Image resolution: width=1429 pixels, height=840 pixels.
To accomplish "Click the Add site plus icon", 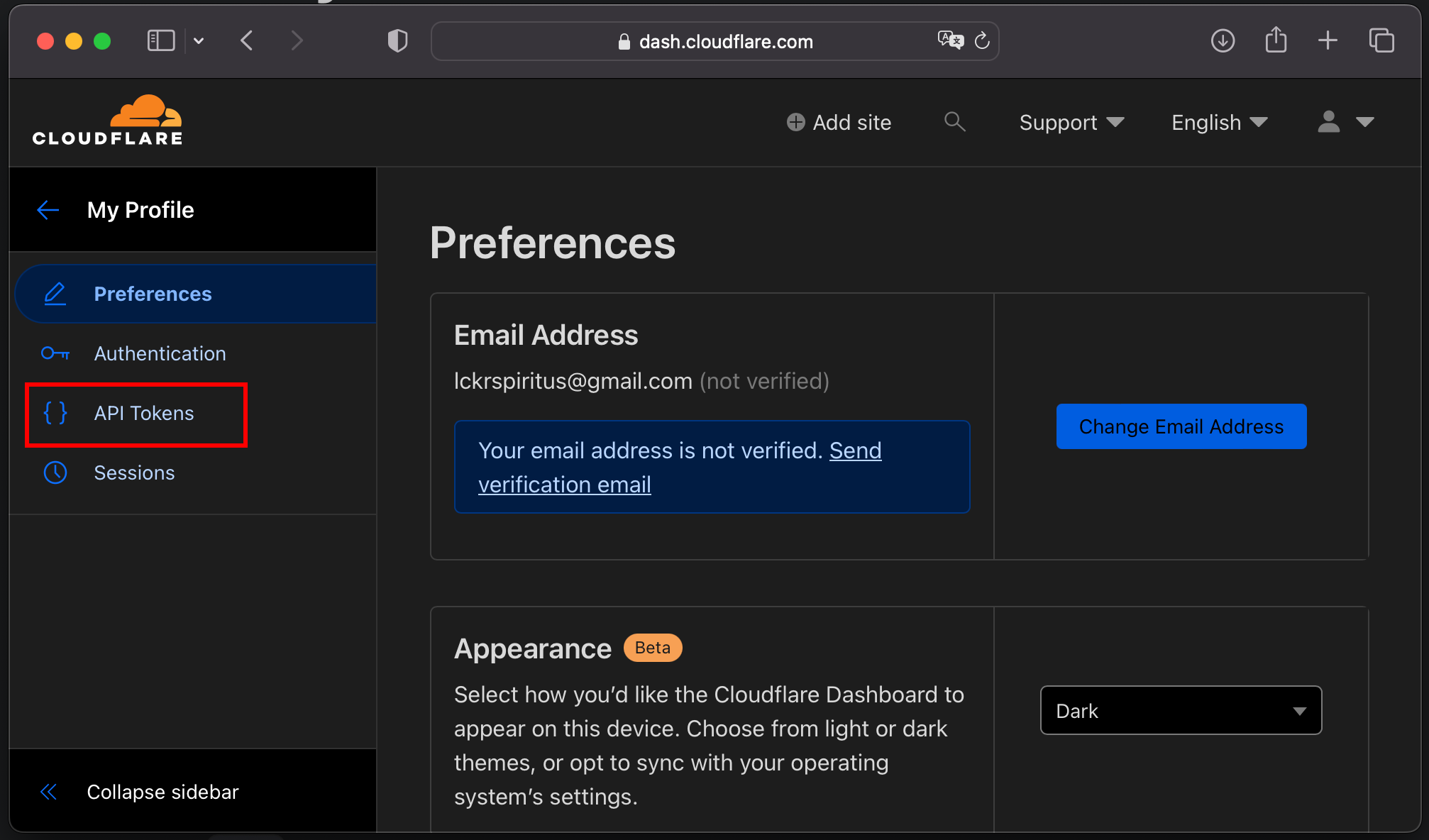I will point(796,123).
